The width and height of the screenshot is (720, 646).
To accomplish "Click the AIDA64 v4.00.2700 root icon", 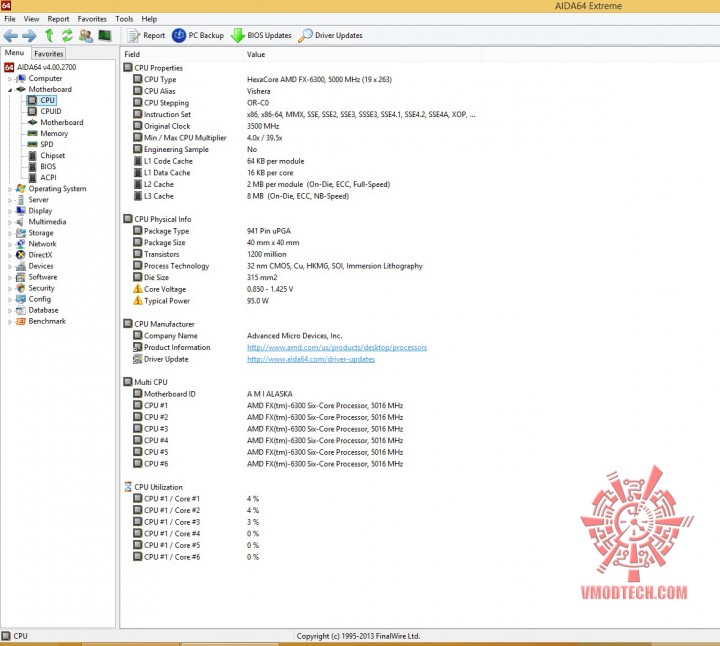I will [9, 67].
